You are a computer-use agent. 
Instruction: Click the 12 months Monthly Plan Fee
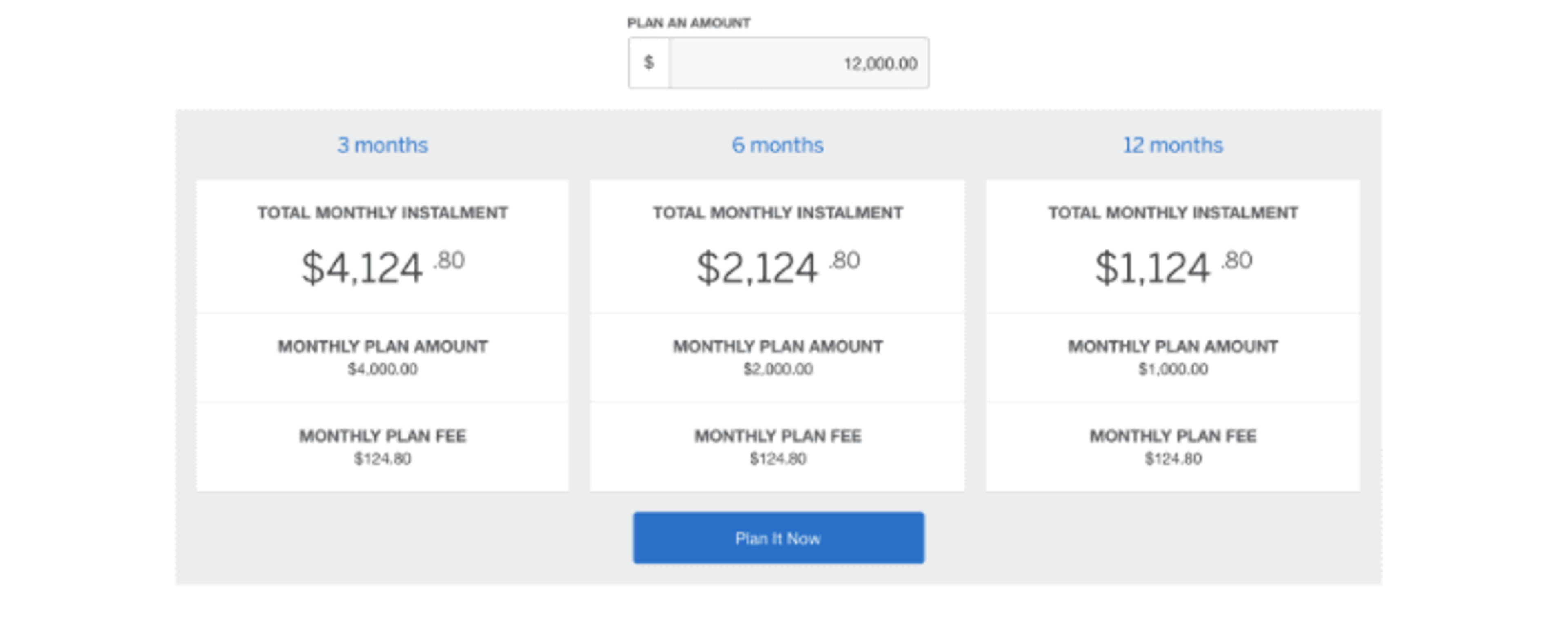point(1172,458)
